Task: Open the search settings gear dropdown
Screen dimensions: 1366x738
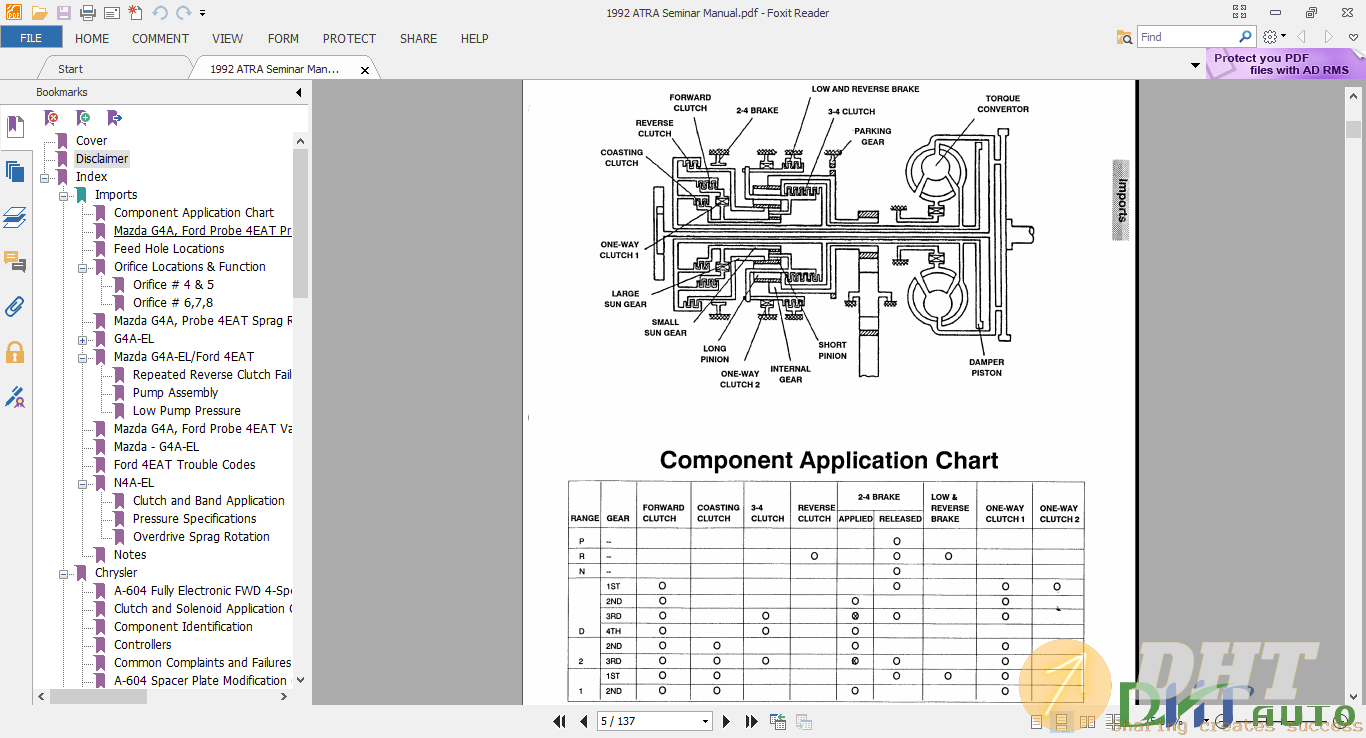Action: click(1274, 37)
